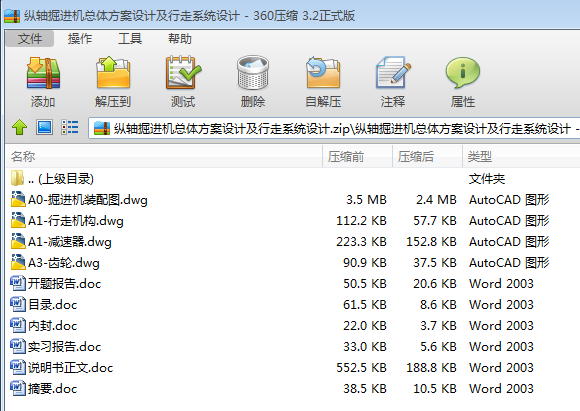Screen dimensions: 580x411
Task: Open the 工具 menu
Action: point(130,38)
